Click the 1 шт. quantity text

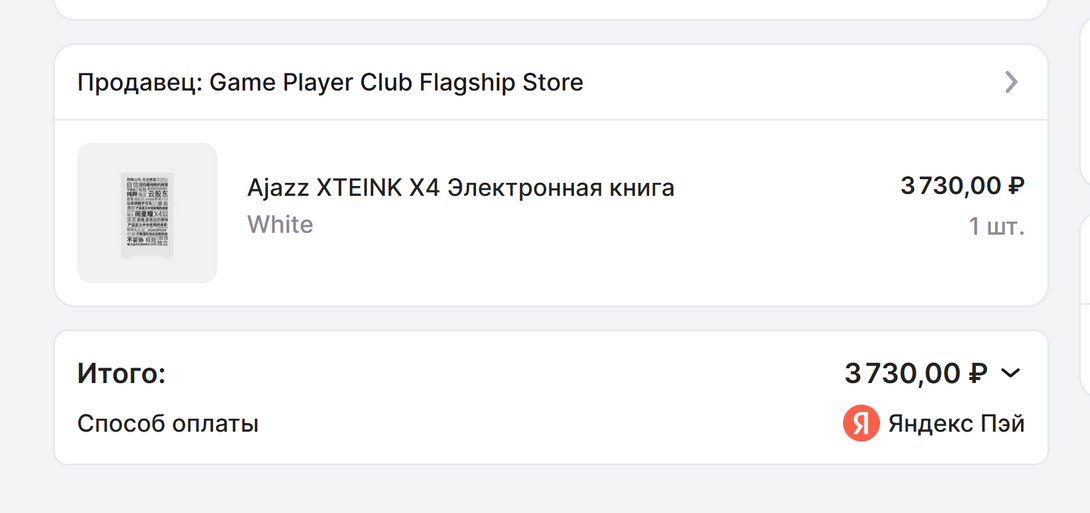(x=996, y=226)
